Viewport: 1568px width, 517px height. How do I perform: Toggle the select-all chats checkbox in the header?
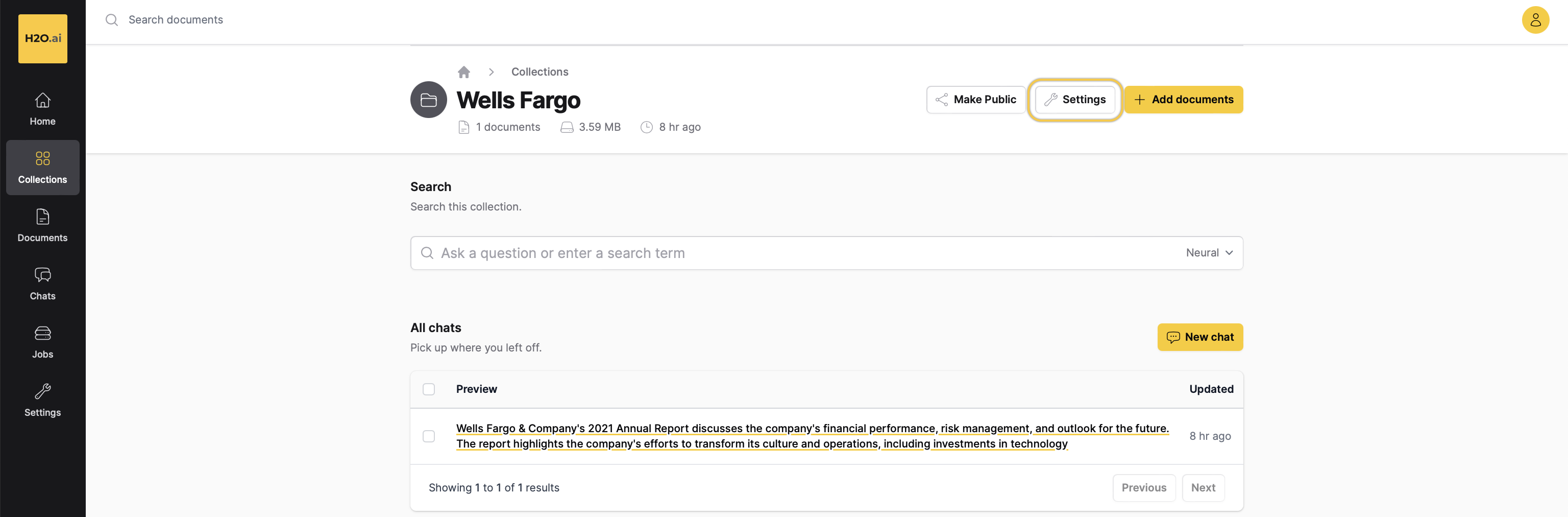click(x=429, y=389)
